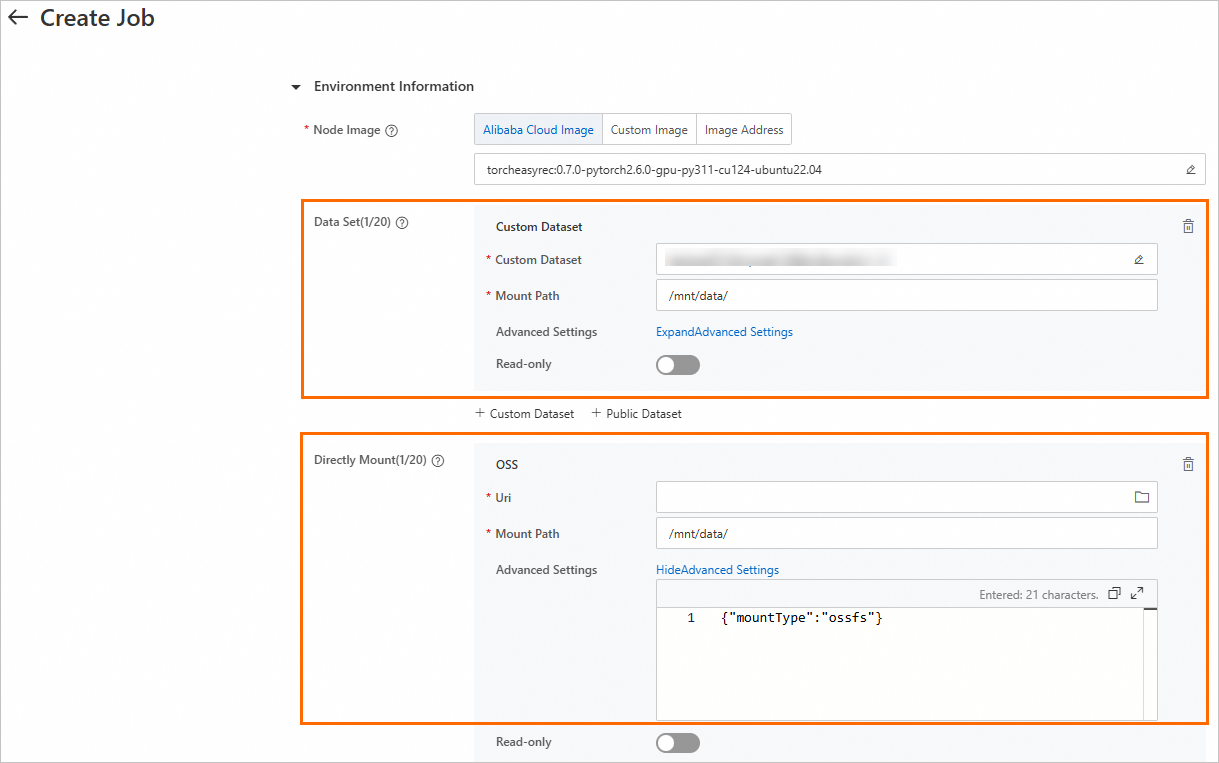Screen dimensions: 1219x763
Task: Toggle Read-only switch for OSS mount
Action: click(678, 743)
